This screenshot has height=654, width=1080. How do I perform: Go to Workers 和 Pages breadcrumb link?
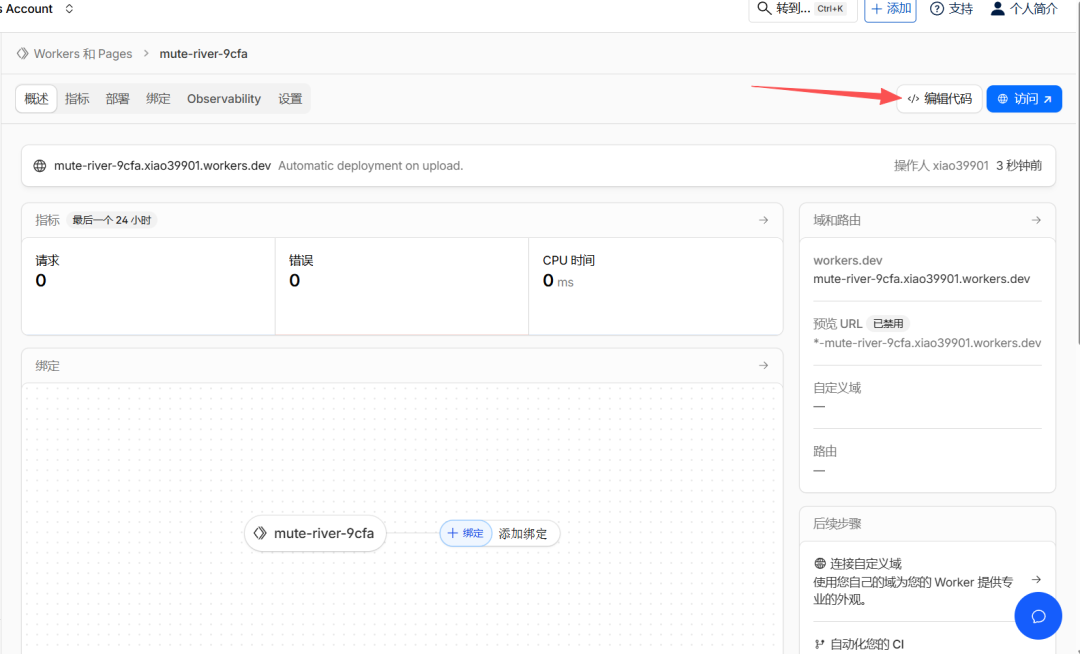point(83,54)
